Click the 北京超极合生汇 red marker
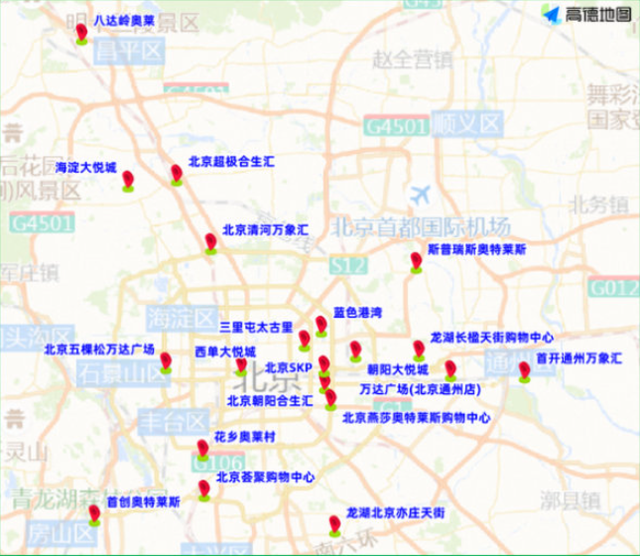Image resolution: width=640 pixels, height=556 pixels. pyautogui.click(x=177, y=175)
